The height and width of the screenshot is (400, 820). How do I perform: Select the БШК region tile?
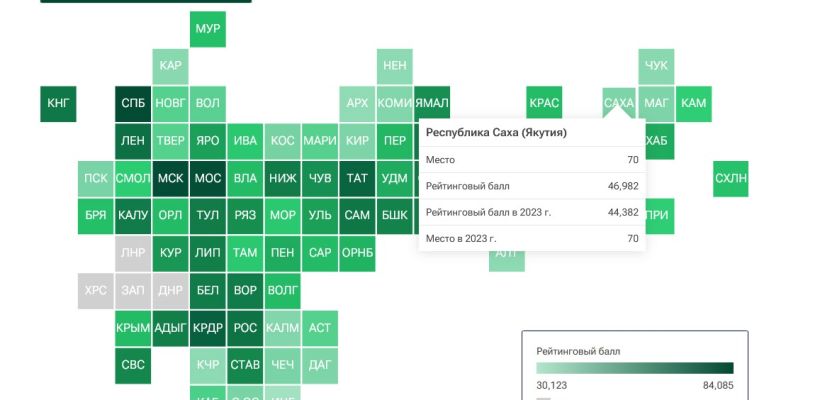395,215
